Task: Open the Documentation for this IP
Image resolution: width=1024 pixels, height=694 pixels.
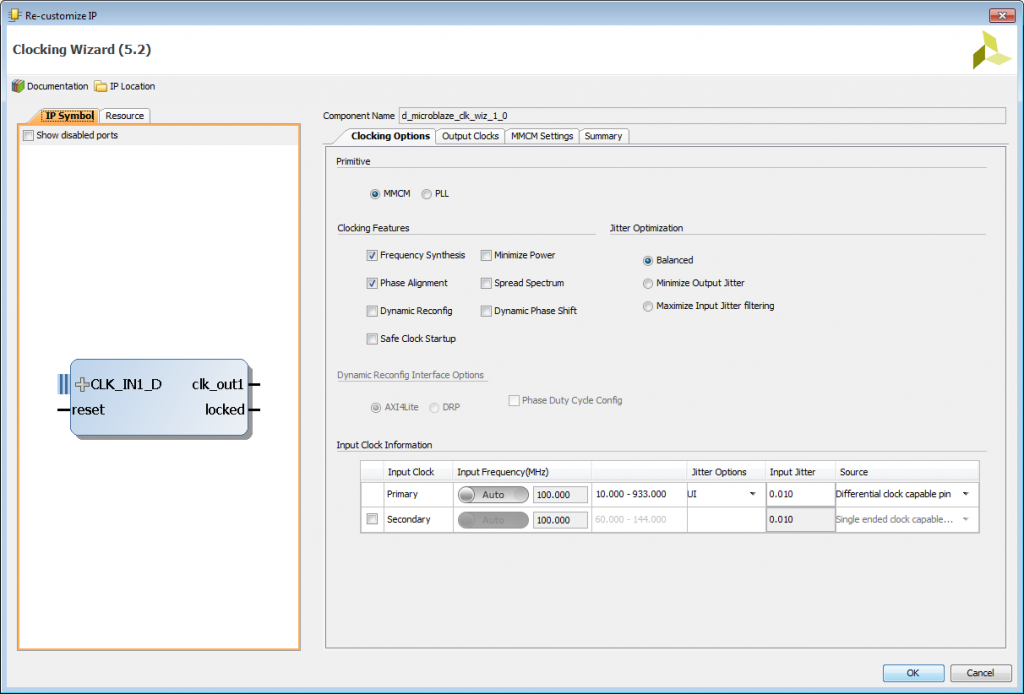Action: click(50, 86)
